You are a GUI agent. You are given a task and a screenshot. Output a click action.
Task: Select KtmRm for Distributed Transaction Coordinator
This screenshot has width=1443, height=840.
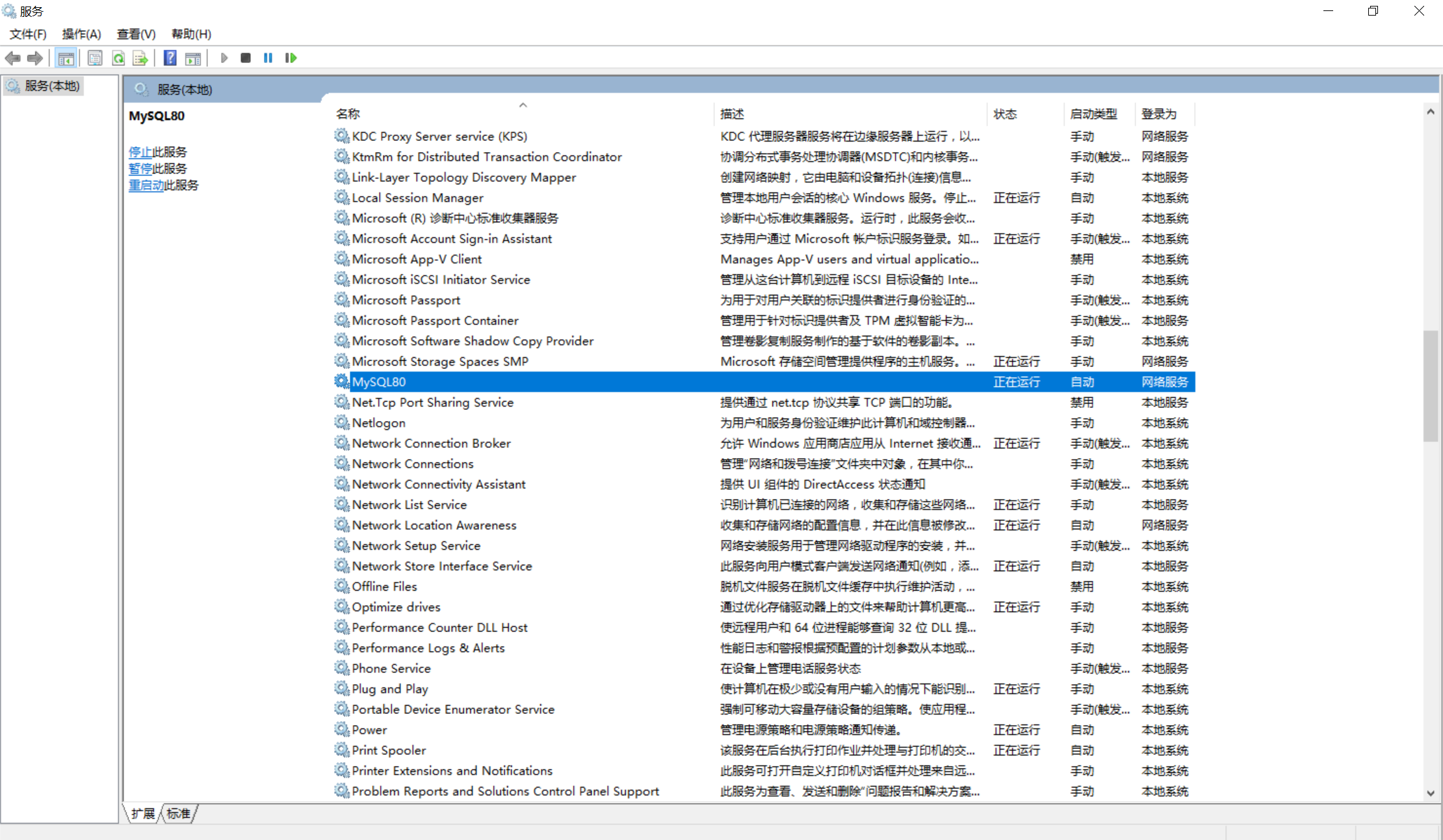click(764, 157)
